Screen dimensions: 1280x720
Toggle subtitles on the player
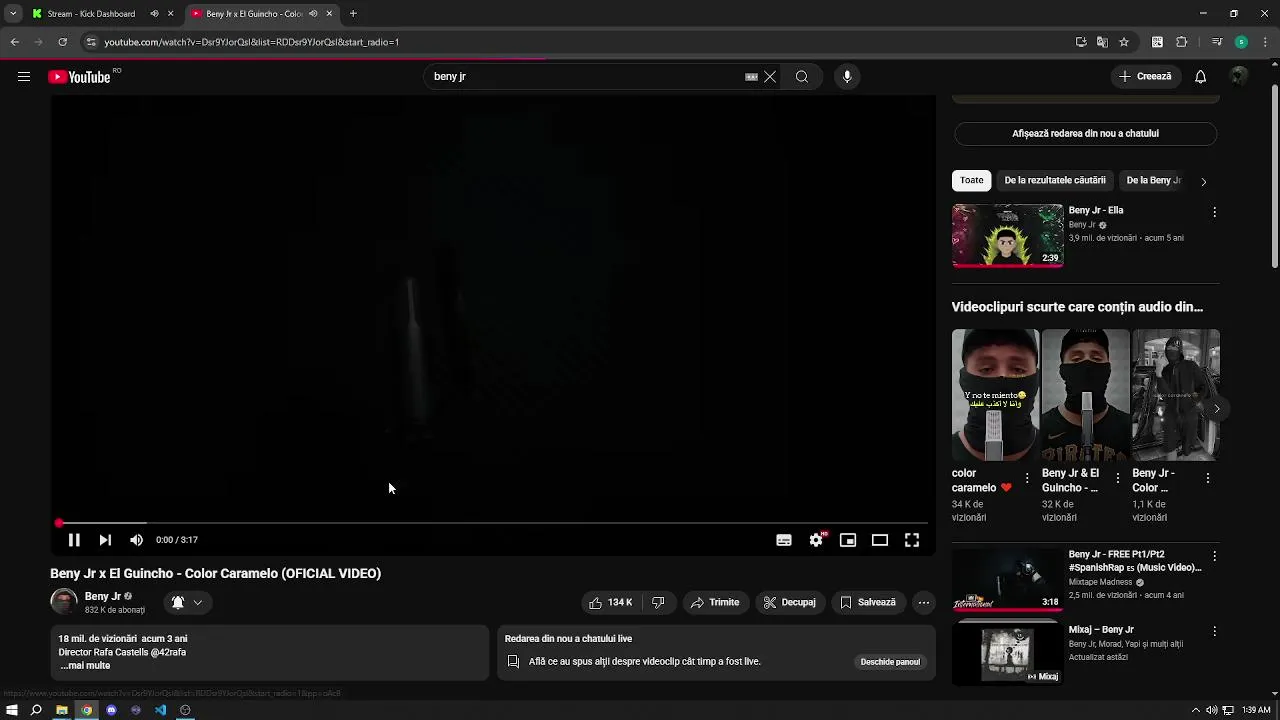(784, 540)
